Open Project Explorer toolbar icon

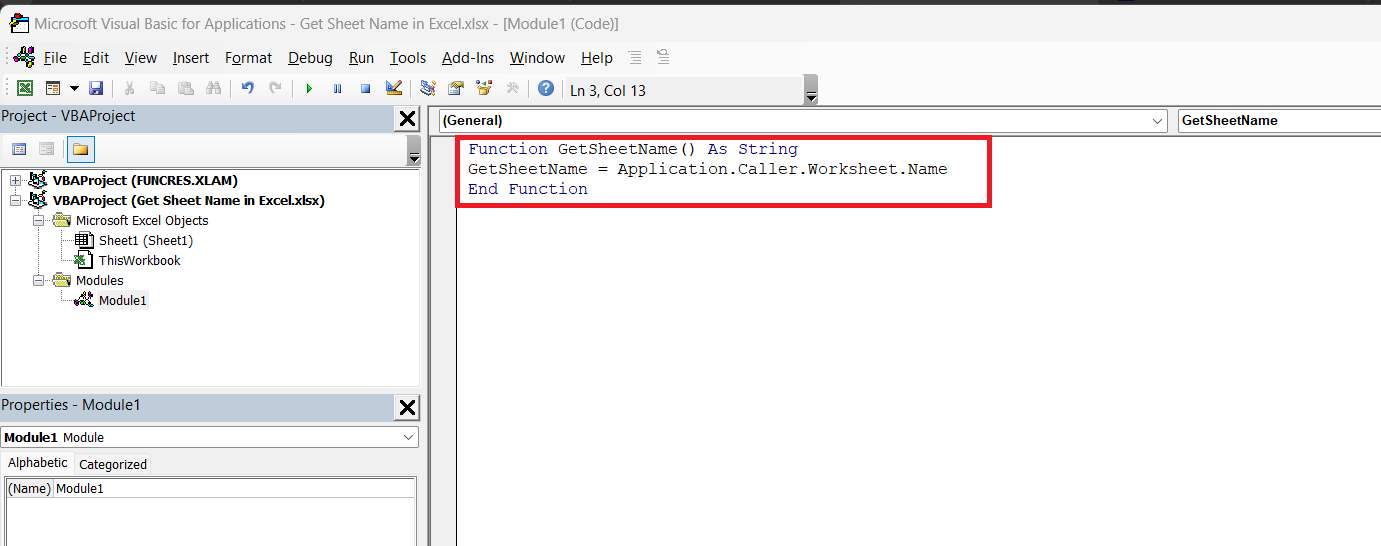[428, 89]
